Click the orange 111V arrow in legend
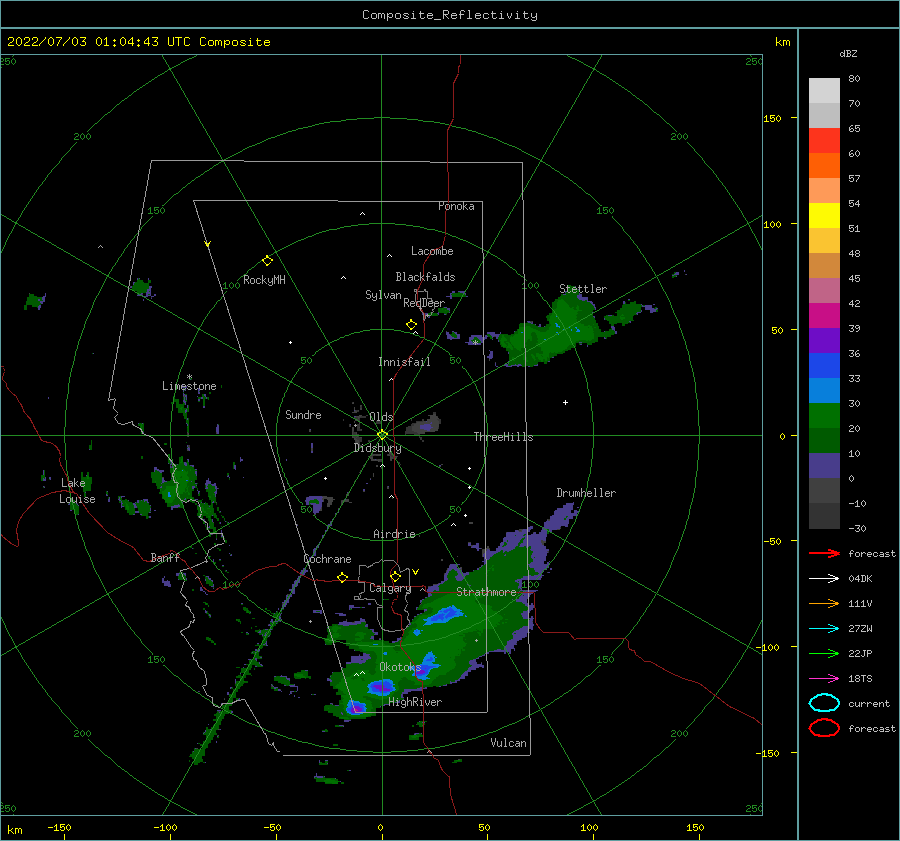Viewport: 900px width, 841px height. [x=824, y=603]
